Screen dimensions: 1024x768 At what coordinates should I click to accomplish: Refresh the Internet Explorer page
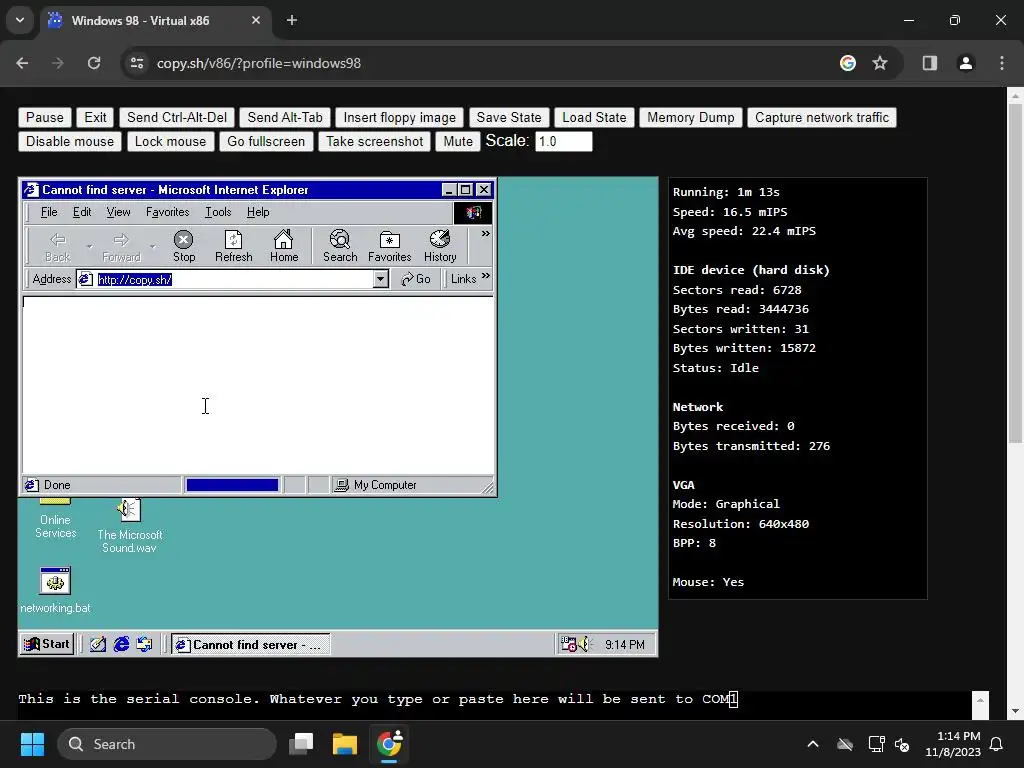click(233, 246)
